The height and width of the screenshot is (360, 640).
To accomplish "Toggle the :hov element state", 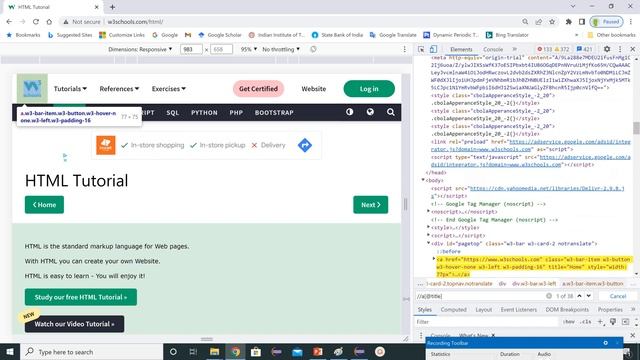I will click(569, 322).
